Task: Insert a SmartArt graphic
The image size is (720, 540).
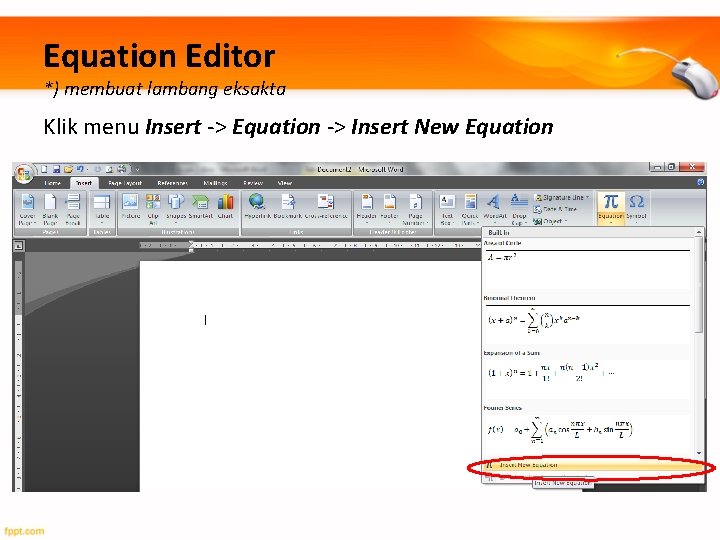Action: (200, 206)
